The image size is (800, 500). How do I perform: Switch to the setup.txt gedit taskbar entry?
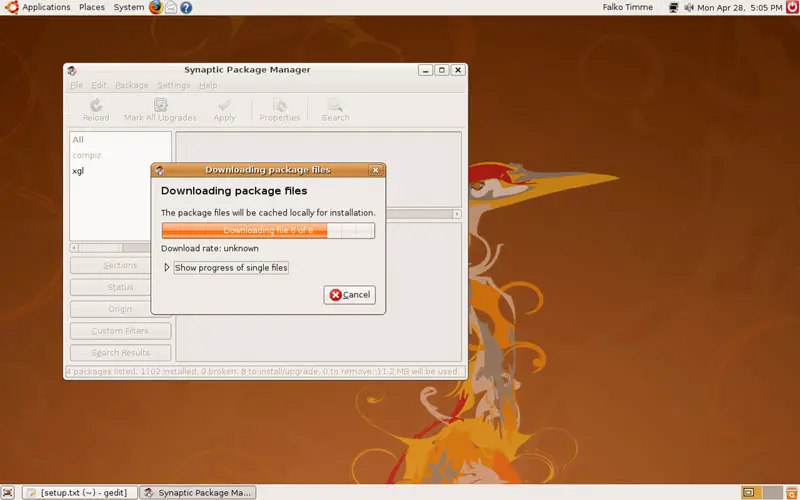pyautogui.click(x=80, y=492)
